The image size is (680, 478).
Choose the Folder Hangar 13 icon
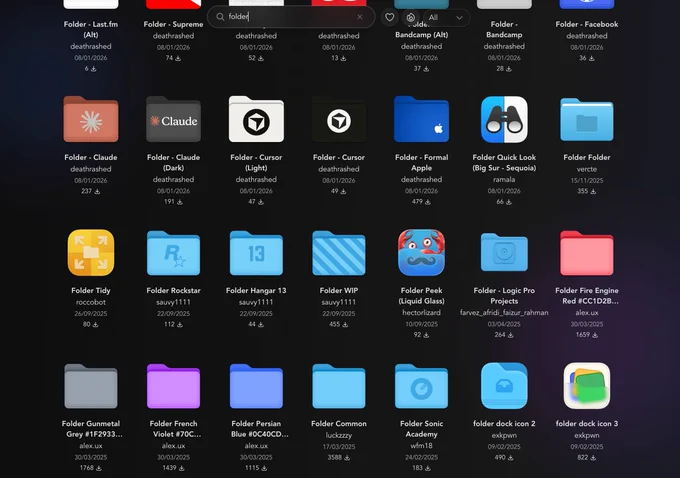point(256,253)
